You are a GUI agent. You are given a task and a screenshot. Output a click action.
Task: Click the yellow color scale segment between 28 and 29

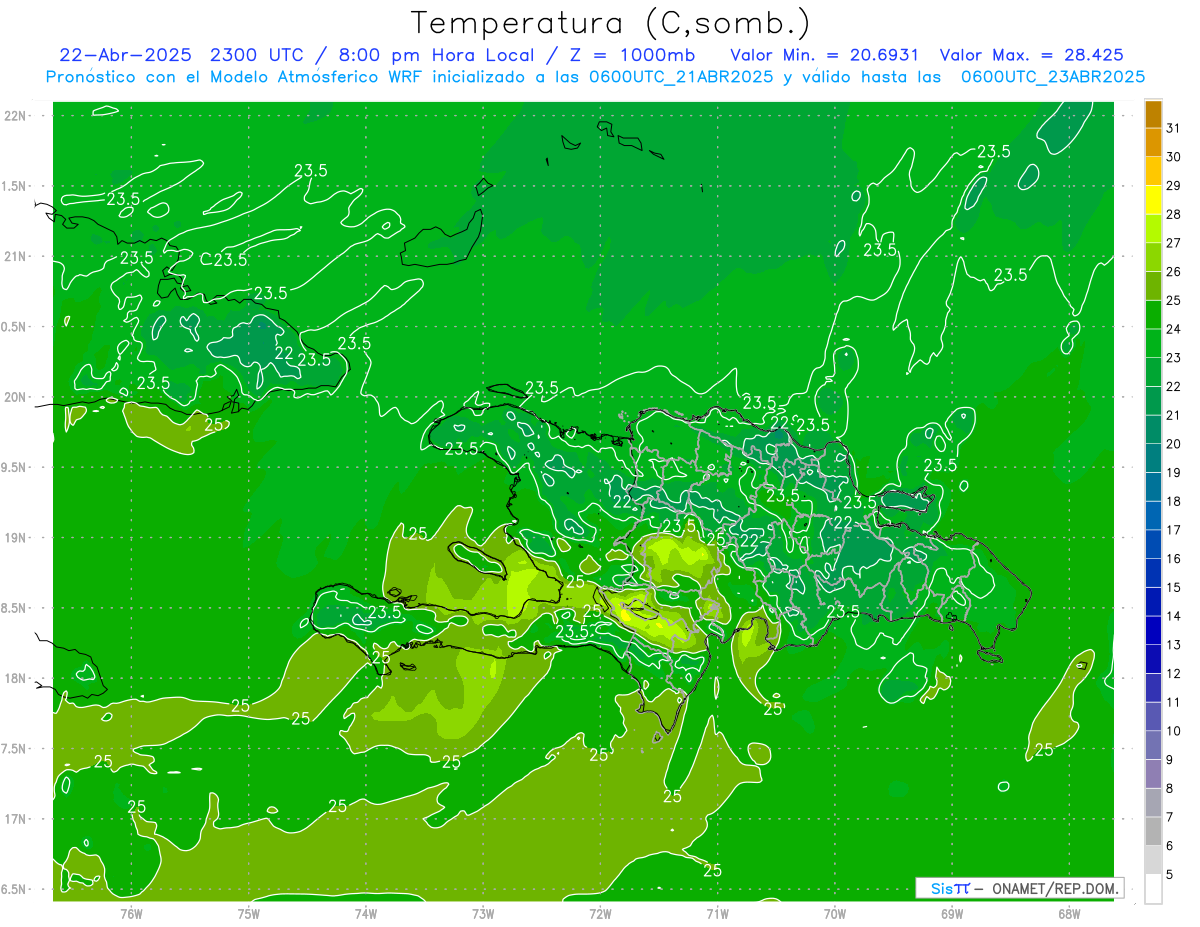pos(1153,200)
